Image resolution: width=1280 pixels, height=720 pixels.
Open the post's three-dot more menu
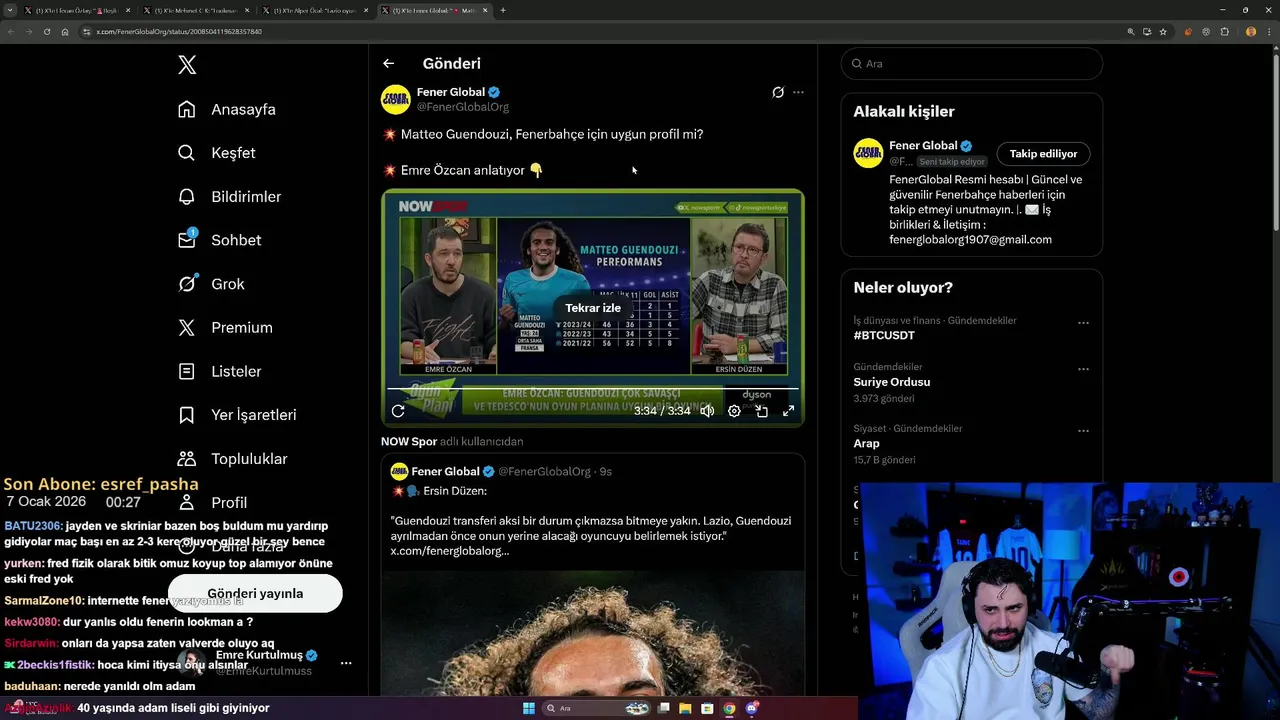coord(798,92)
